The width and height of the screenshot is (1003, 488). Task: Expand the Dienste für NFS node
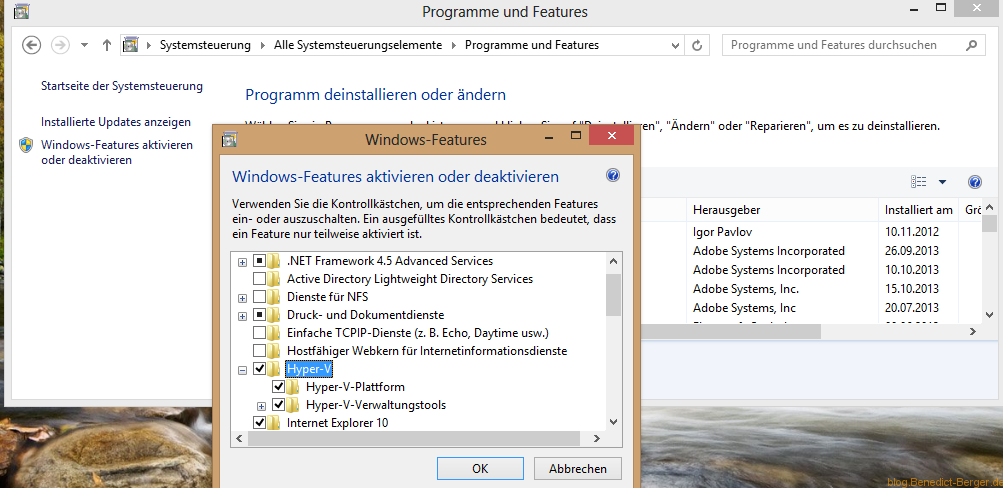[242, 298]
